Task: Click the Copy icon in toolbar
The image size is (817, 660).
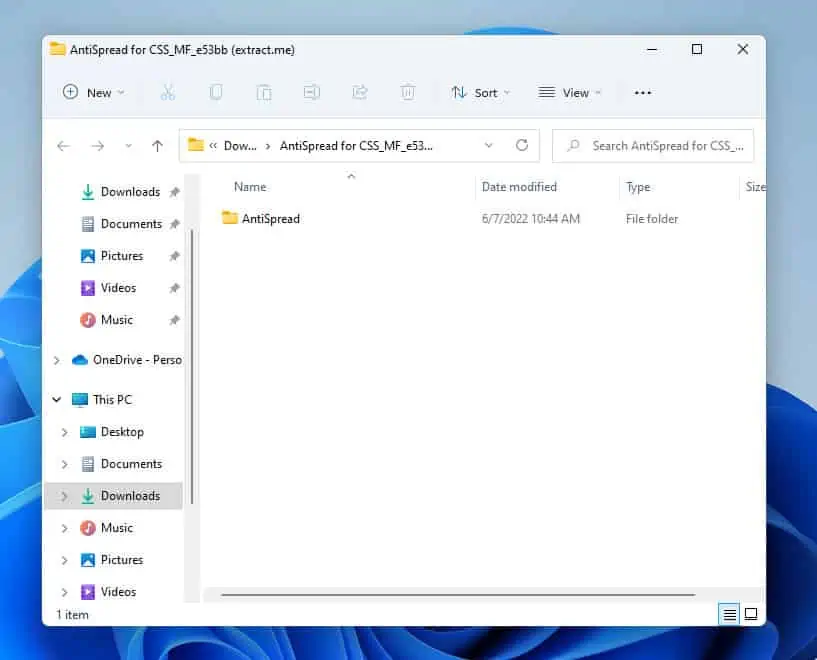Action: click(216, 93)
